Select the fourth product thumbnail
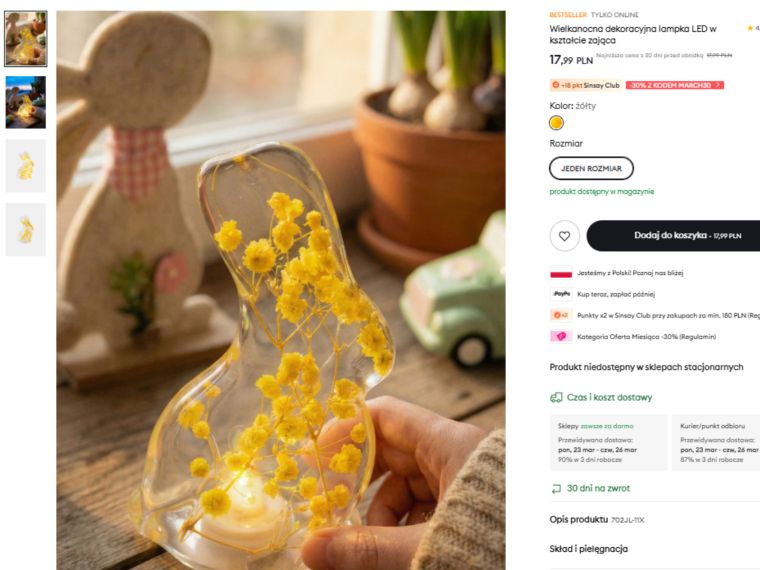This screenshot has height=570, width=760. click(26, 230)
